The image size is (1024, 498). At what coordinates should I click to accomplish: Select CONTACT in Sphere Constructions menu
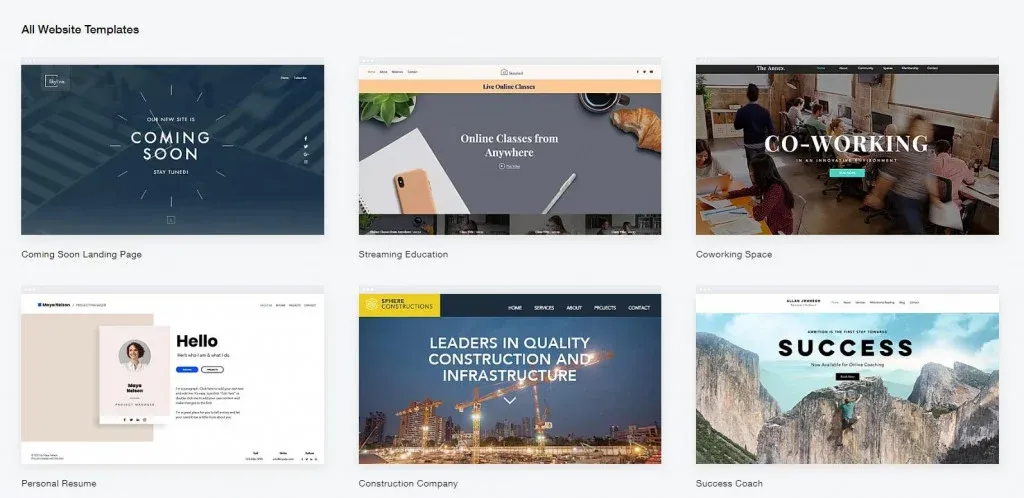(639, 307)
